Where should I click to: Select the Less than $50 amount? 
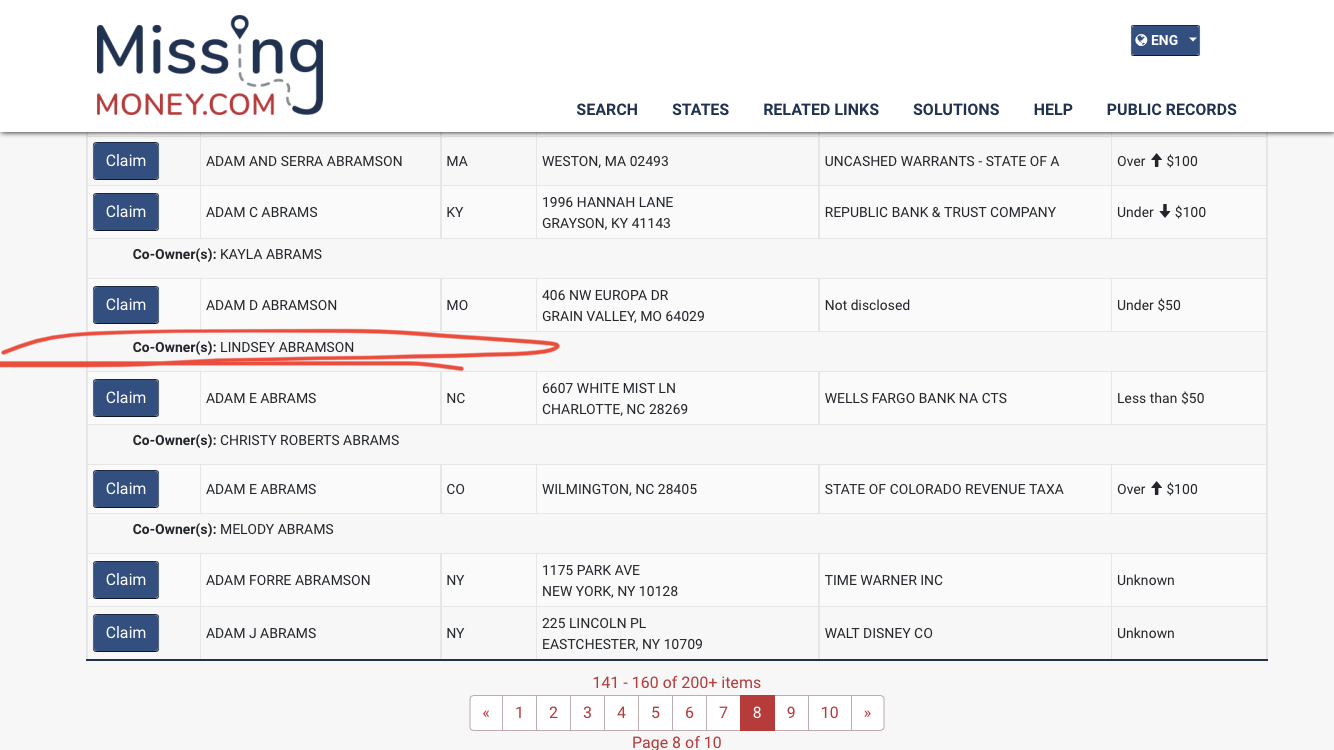(x=1161, y=398)
